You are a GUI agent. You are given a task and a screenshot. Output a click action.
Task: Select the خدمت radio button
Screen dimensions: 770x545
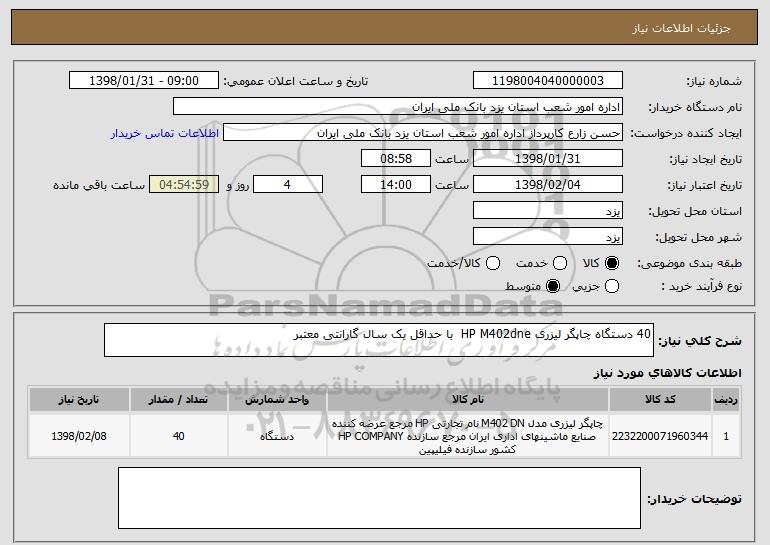[x=560, y=263]
